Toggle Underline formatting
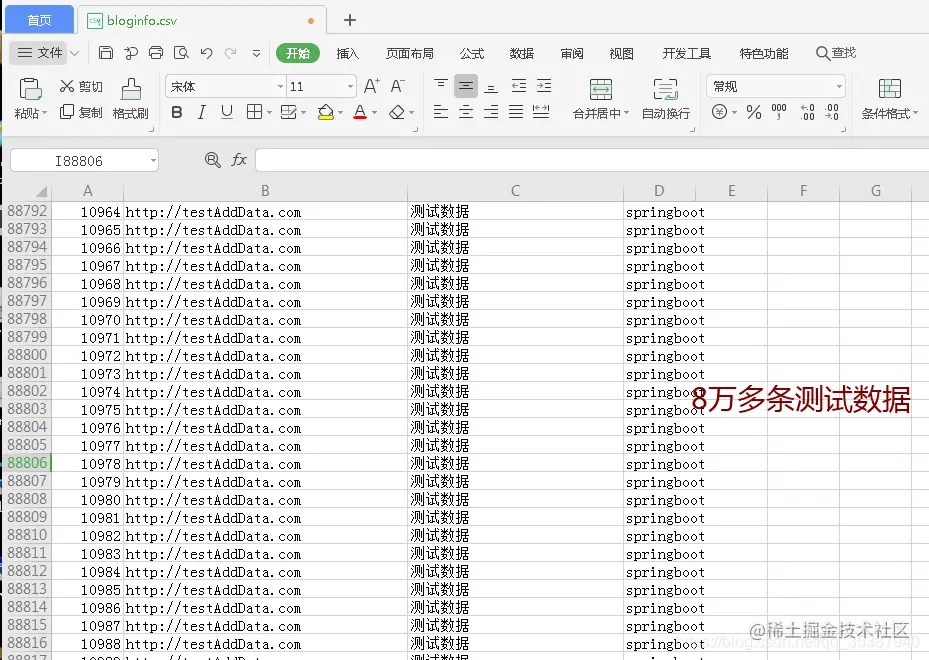 (226, 112)
